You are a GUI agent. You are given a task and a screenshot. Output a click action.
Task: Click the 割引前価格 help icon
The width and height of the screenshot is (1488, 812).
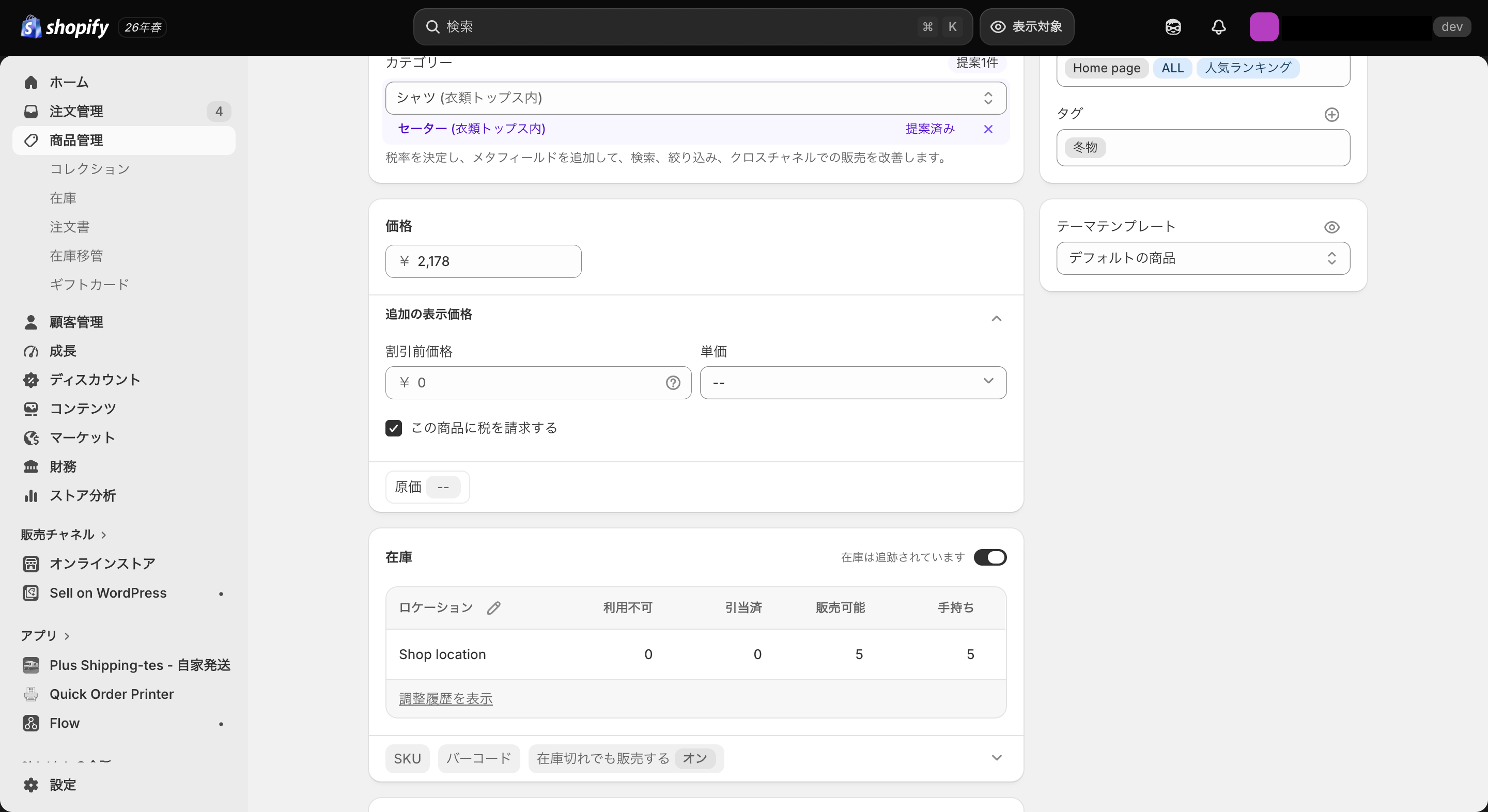pos(673,383)
